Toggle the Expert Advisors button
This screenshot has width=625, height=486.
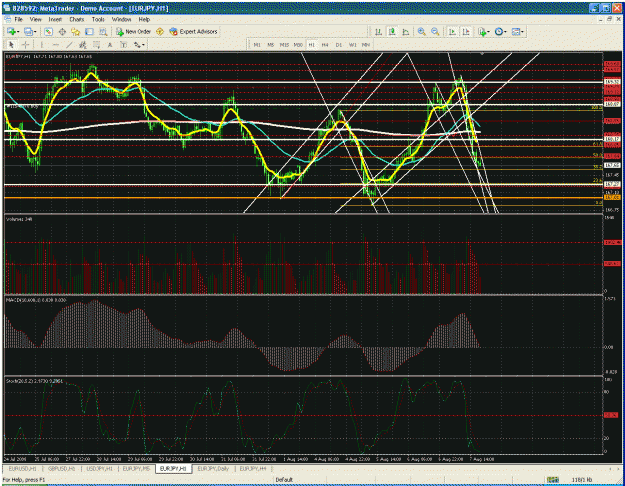(x=194, y=31)
